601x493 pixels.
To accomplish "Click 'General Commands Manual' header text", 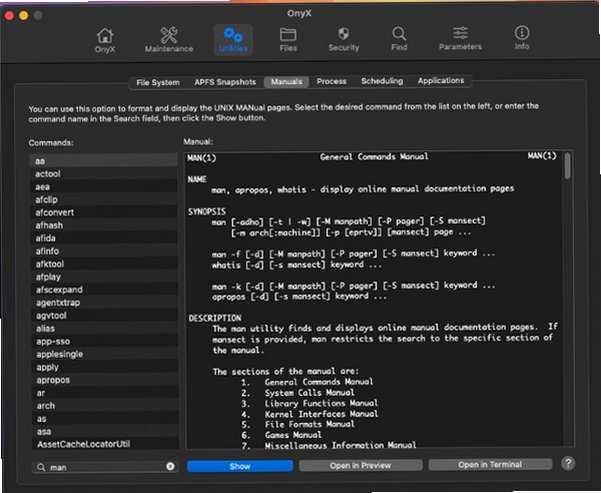I will [374, 156].
